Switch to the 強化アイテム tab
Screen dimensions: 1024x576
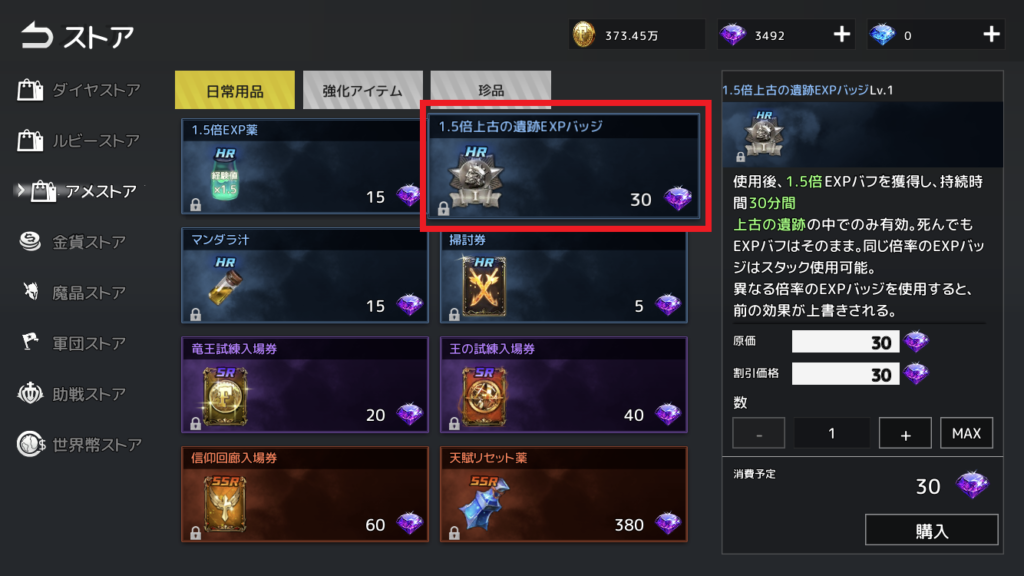point(362,90)
